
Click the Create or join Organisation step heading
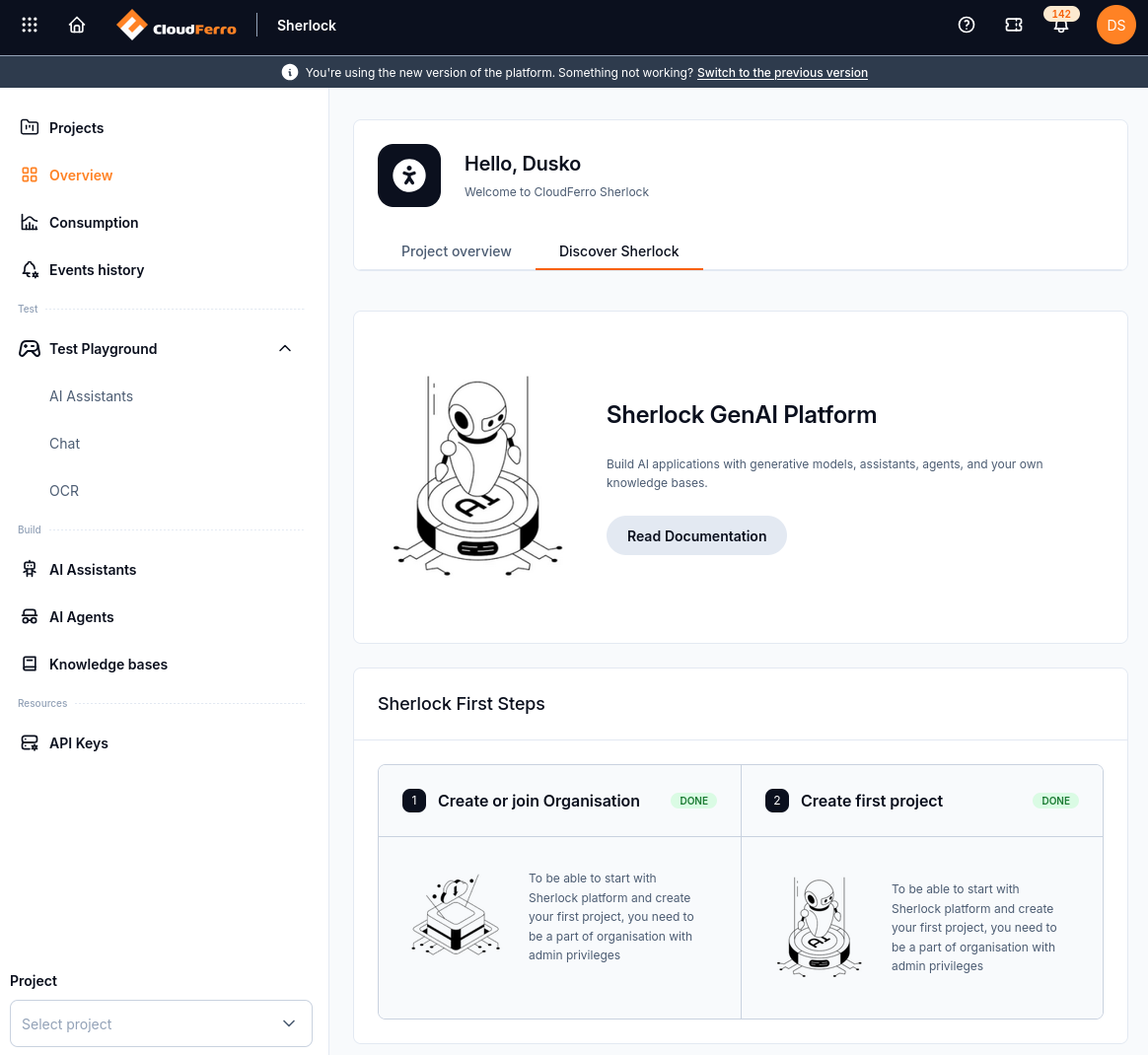coord(538,801)
